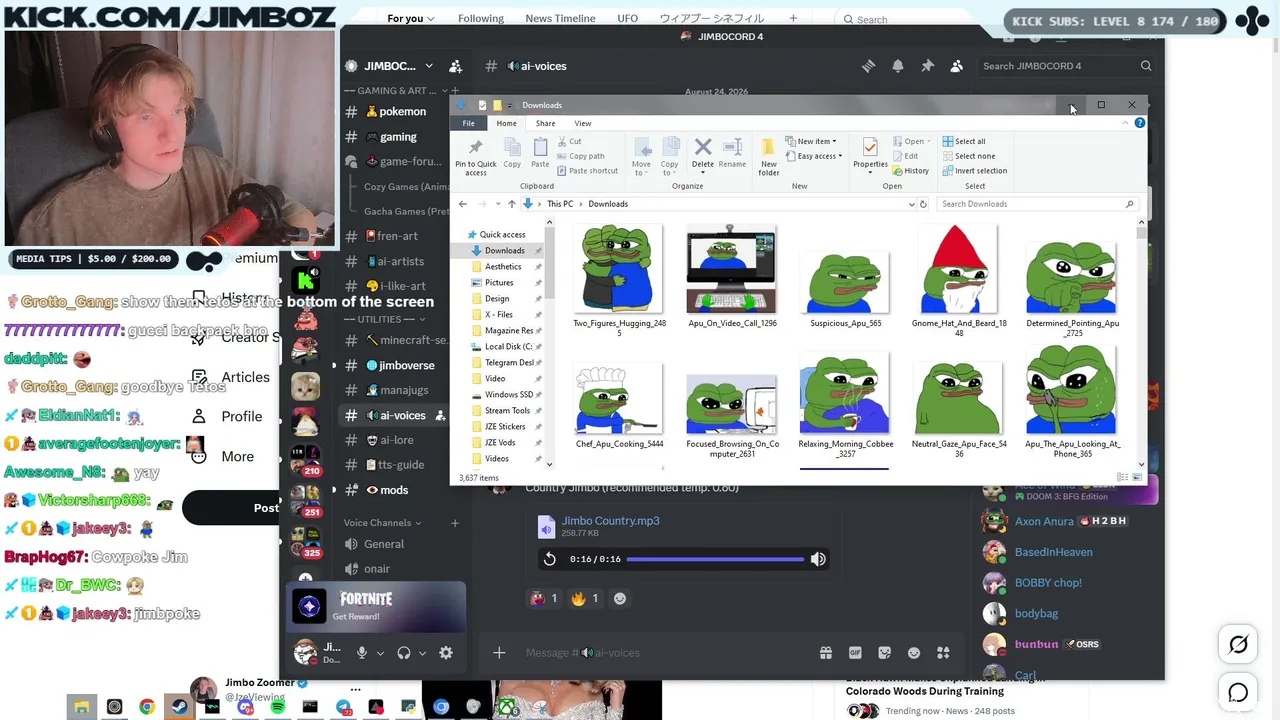
Task: Expand the JIMBOCORD server menu chevron
Action: [429, 66]
